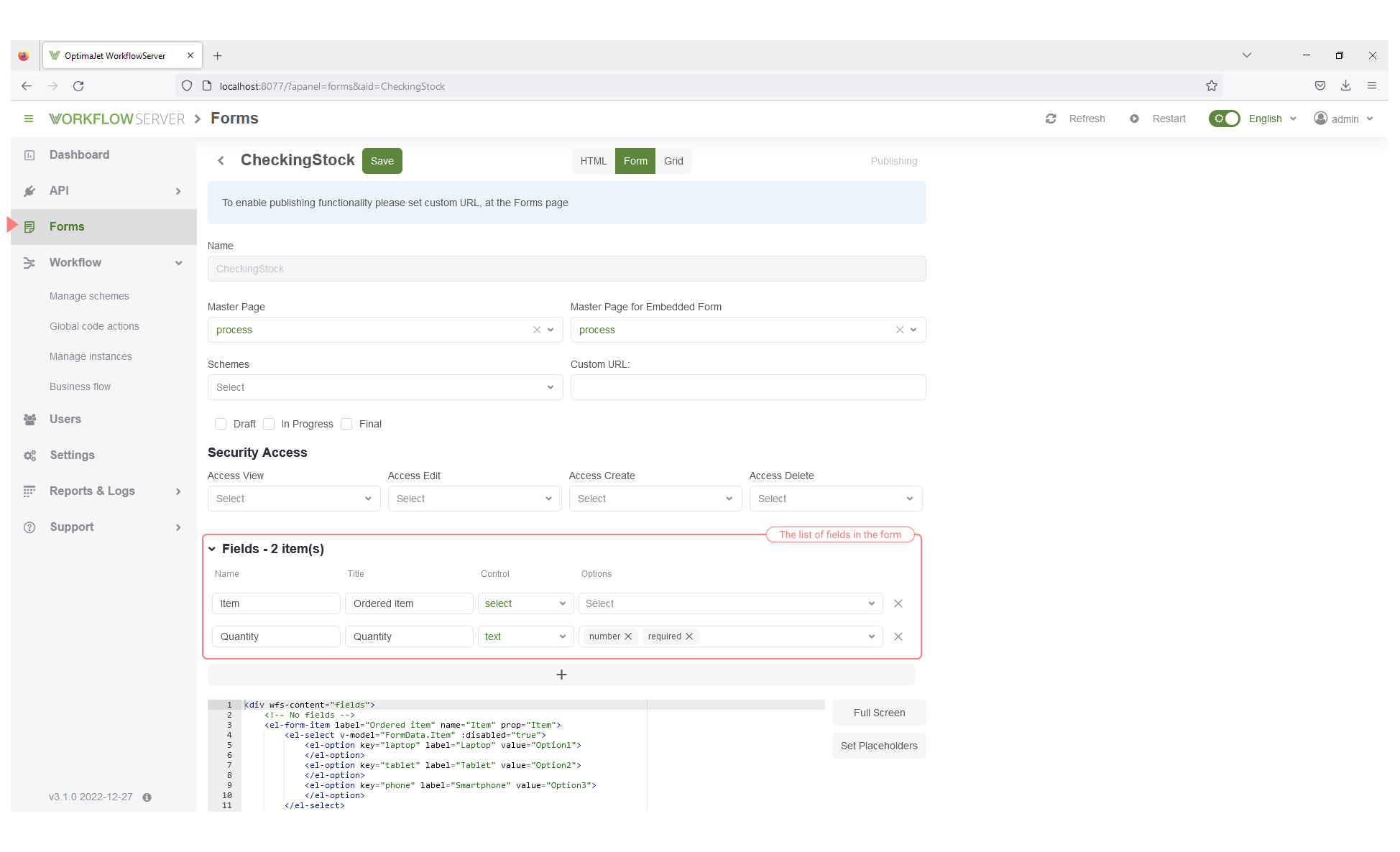The width and height of the screenshot is (1400, 852).
Task: Open the Access View dropdown
Action: coord(294,499)
